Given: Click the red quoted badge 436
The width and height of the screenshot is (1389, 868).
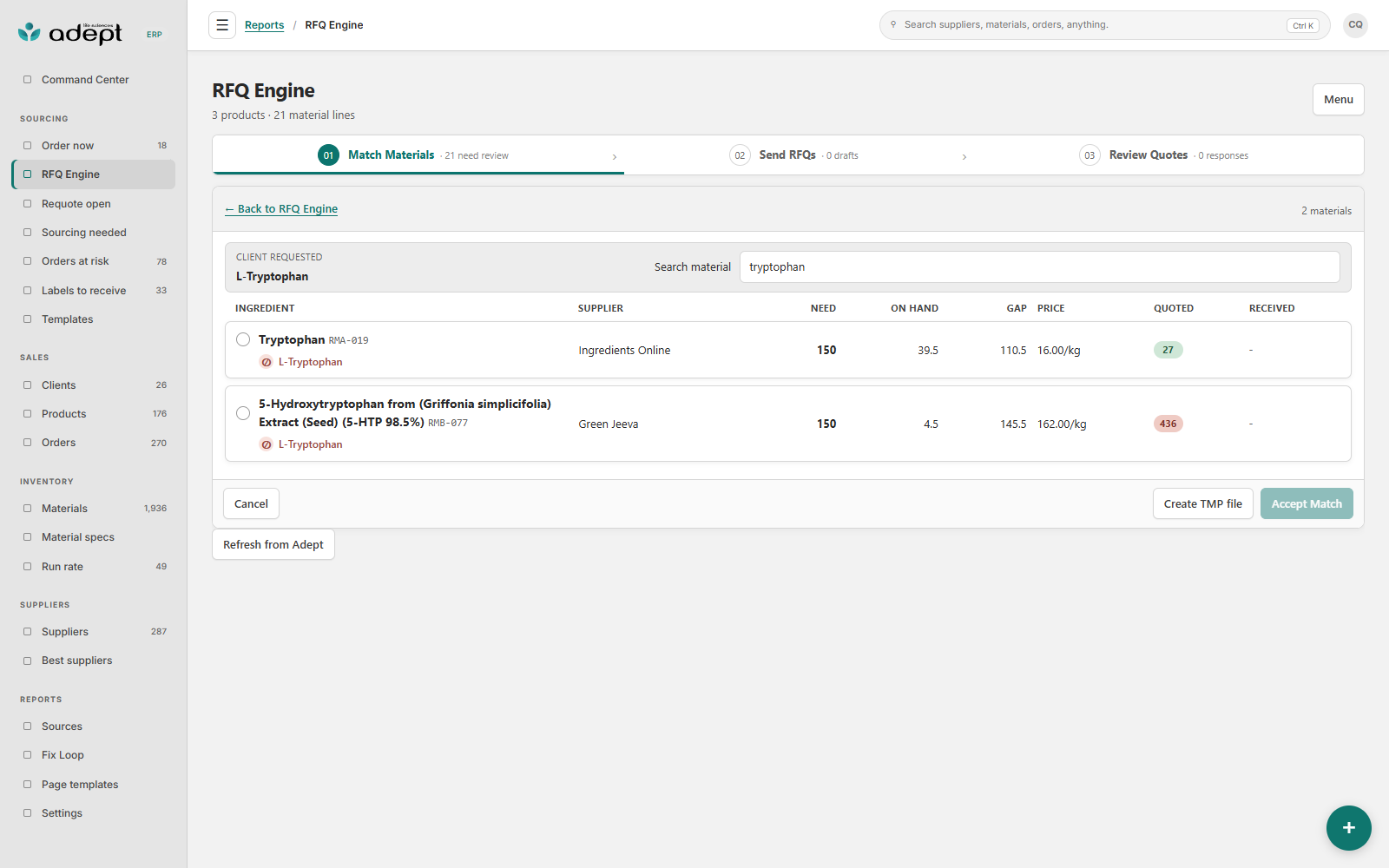Looking at the screenshot, I should (1168, 424).
